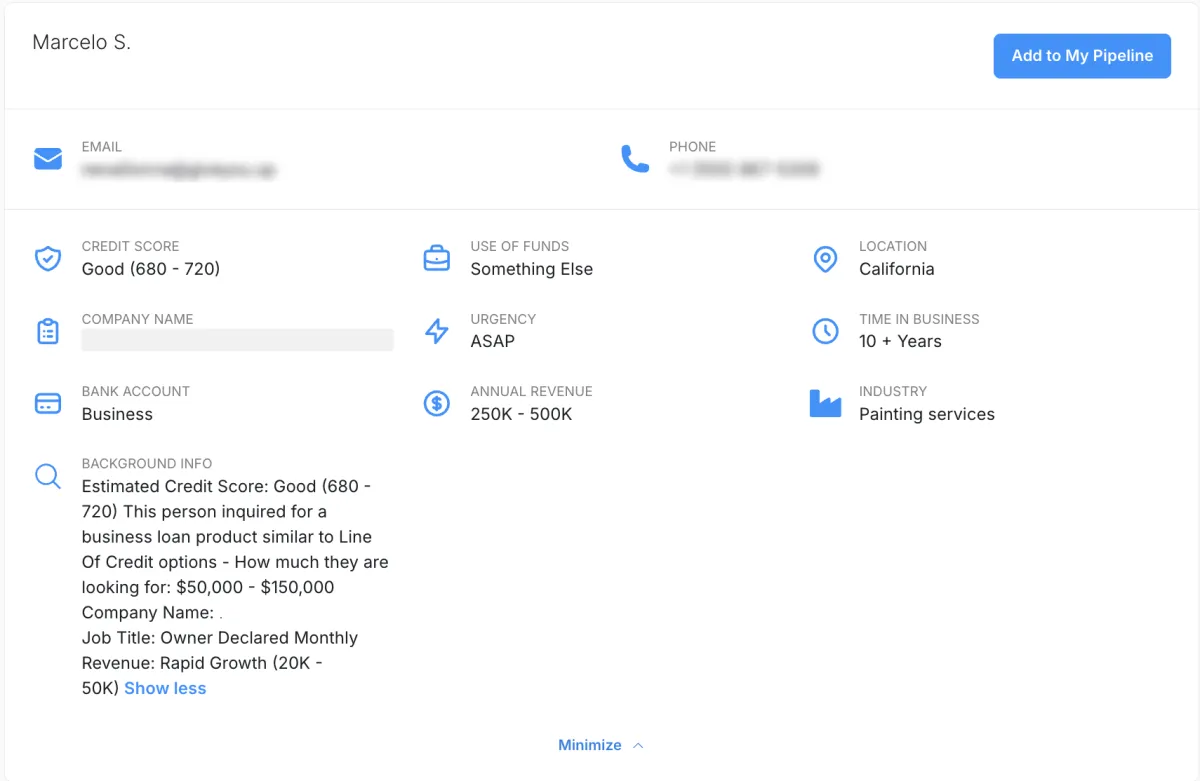Click the Show less link
The width and height of the screenshot is (1200, 781).
click(x=165, y=688)
